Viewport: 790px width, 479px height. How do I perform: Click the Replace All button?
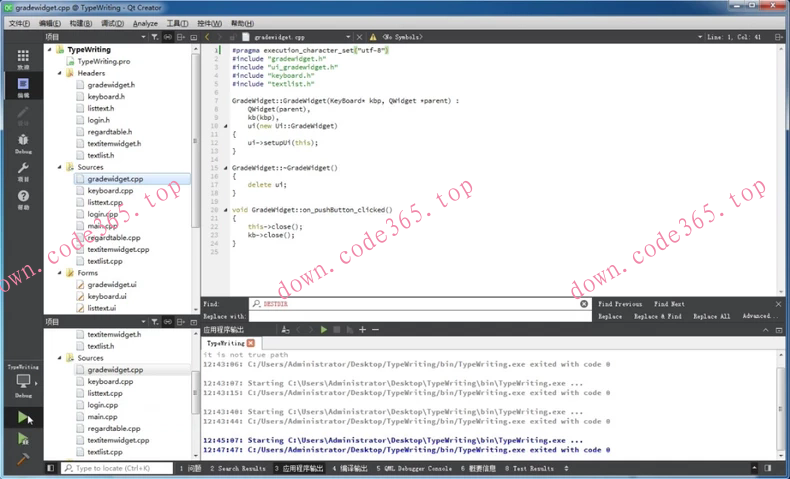pyautogui.click(x=711, y=316)
